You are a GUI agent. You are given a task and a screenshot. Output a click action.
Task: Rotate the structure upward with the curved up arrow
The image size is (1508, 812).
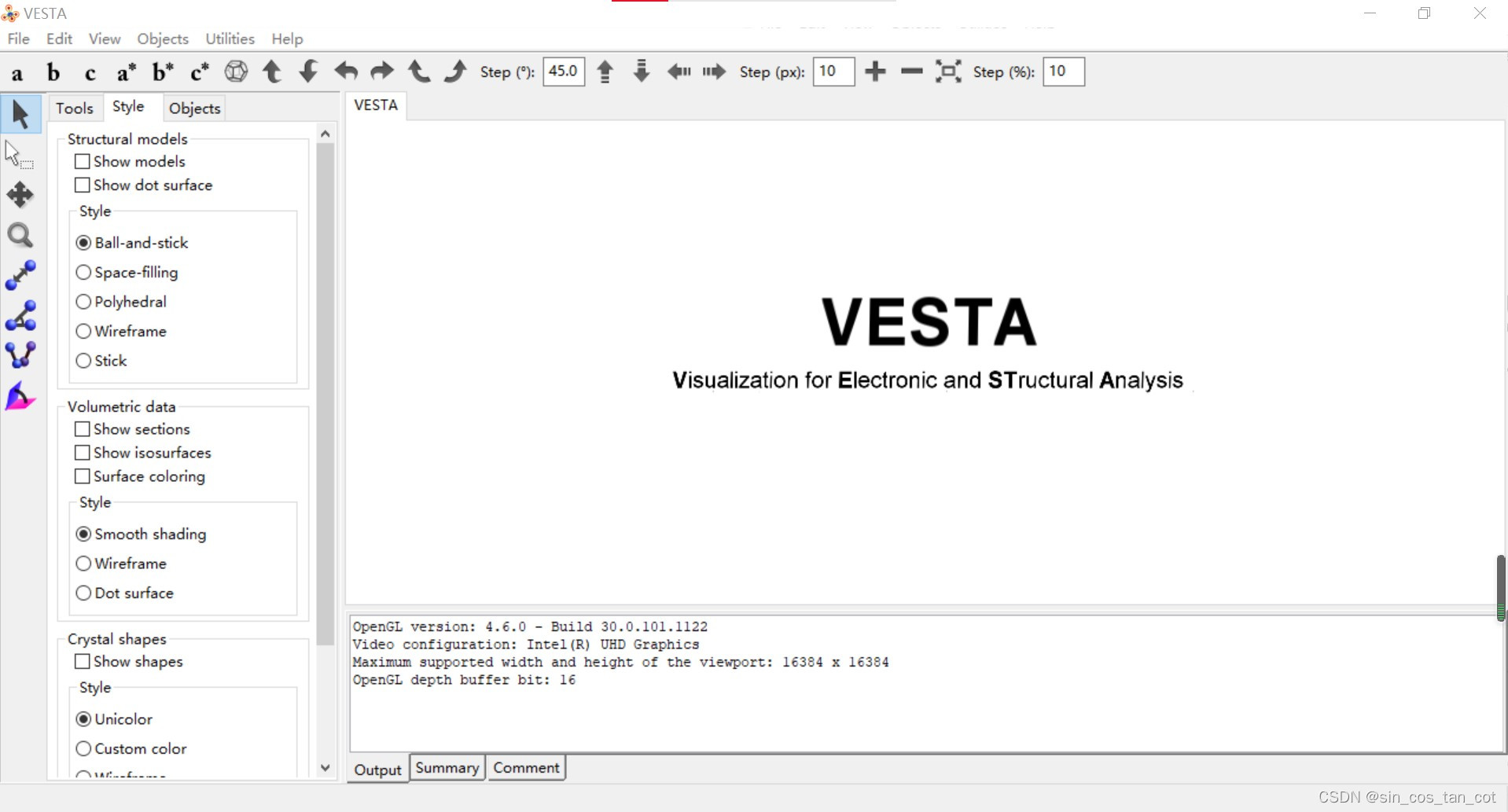[x=272, y=72]
